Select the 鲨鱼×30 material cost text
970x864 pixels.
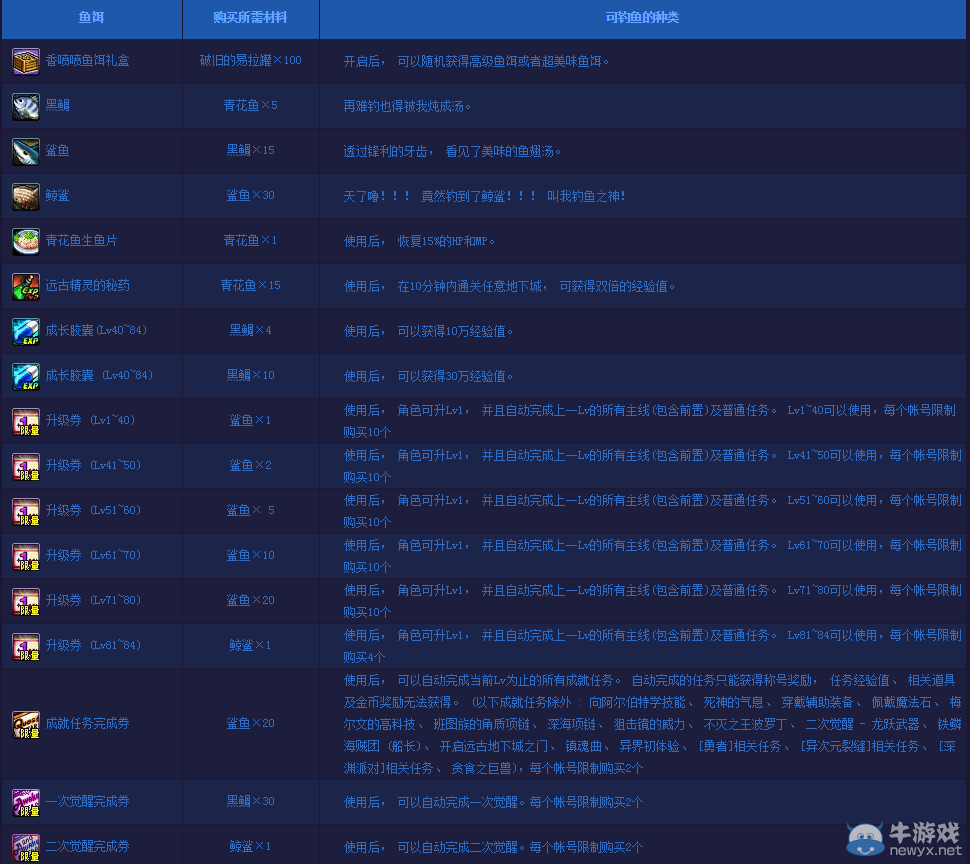[x=250, y=196]
